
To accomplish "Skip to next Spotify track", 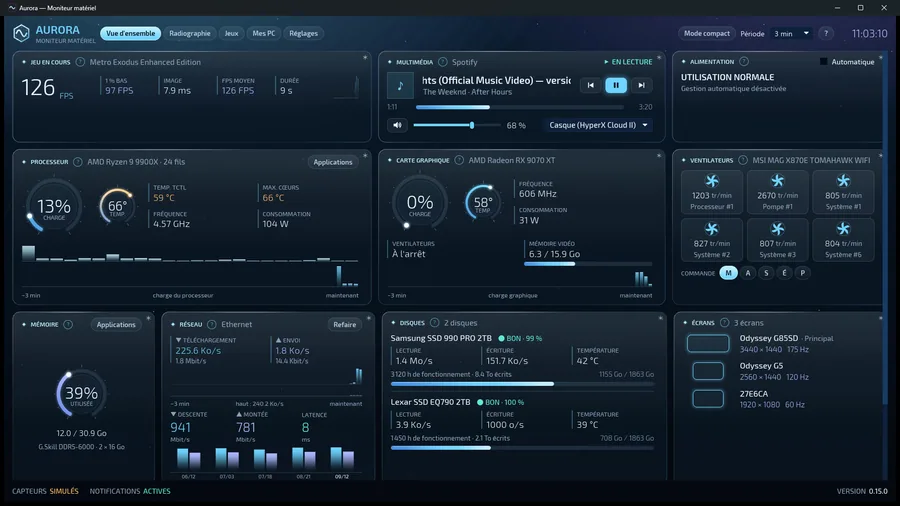I will coord(641,85).
